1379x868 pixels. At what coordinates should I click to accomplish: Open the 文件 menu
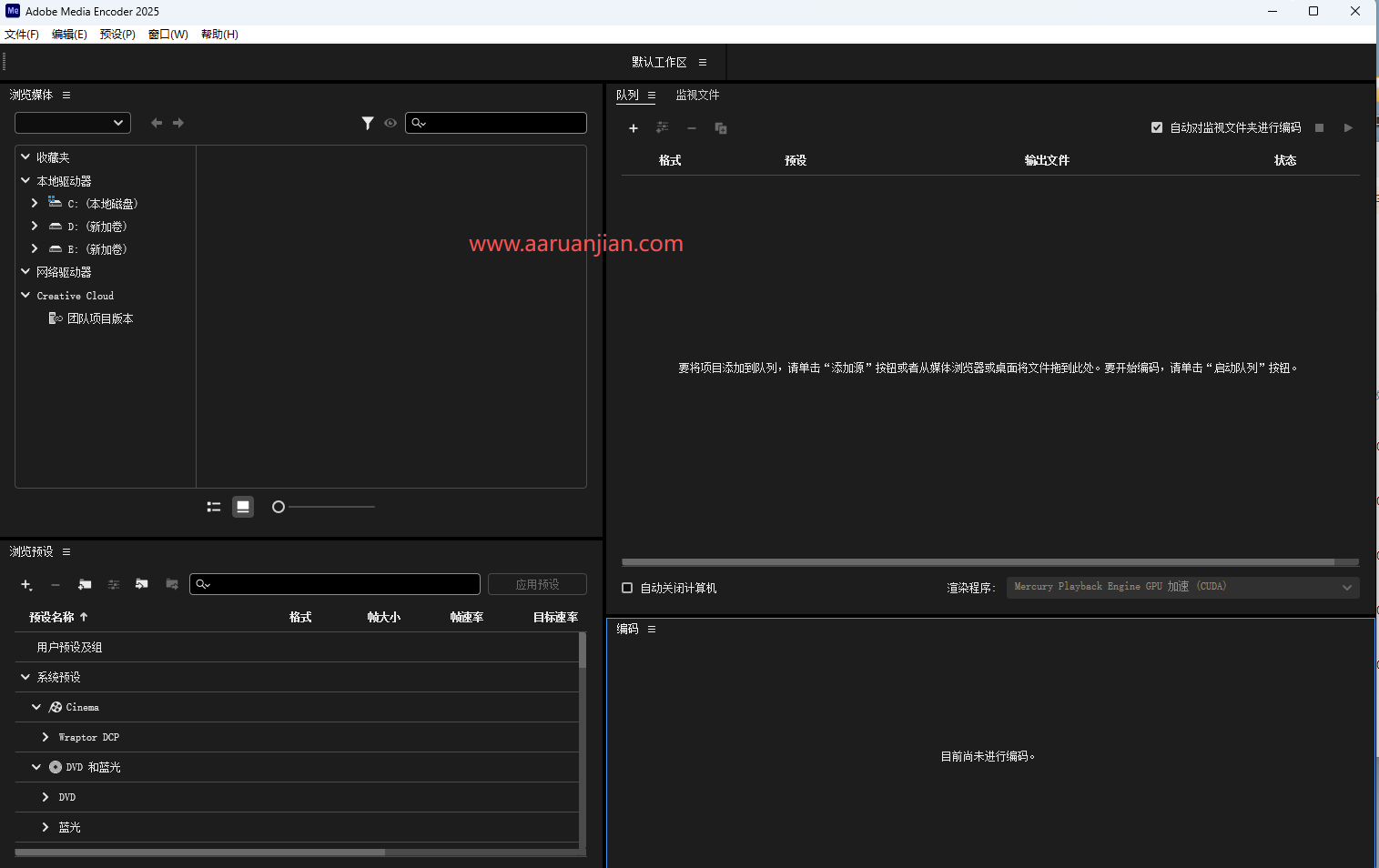pyautogui.click(x=23, y=34)
